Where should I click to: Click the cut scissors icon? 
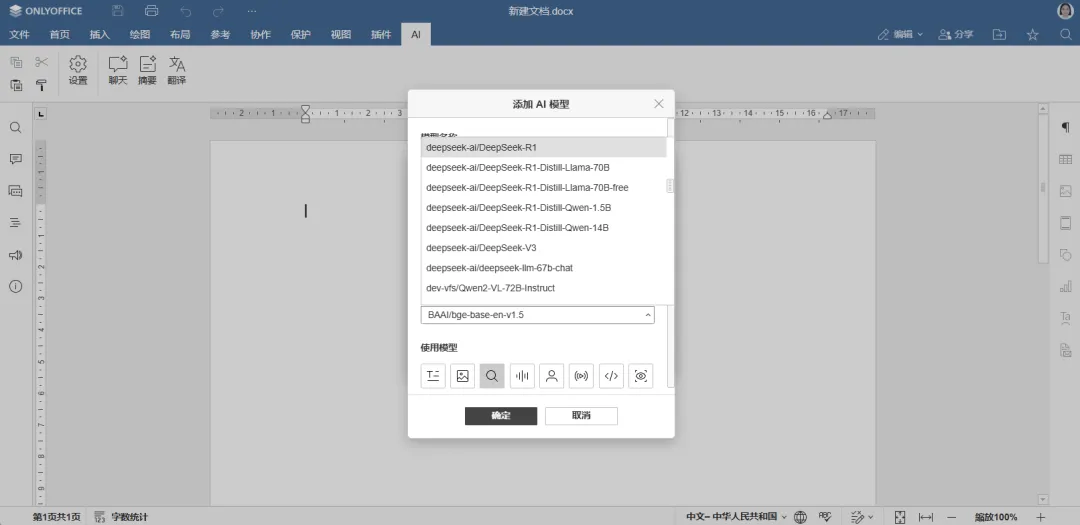click(41, 62)
